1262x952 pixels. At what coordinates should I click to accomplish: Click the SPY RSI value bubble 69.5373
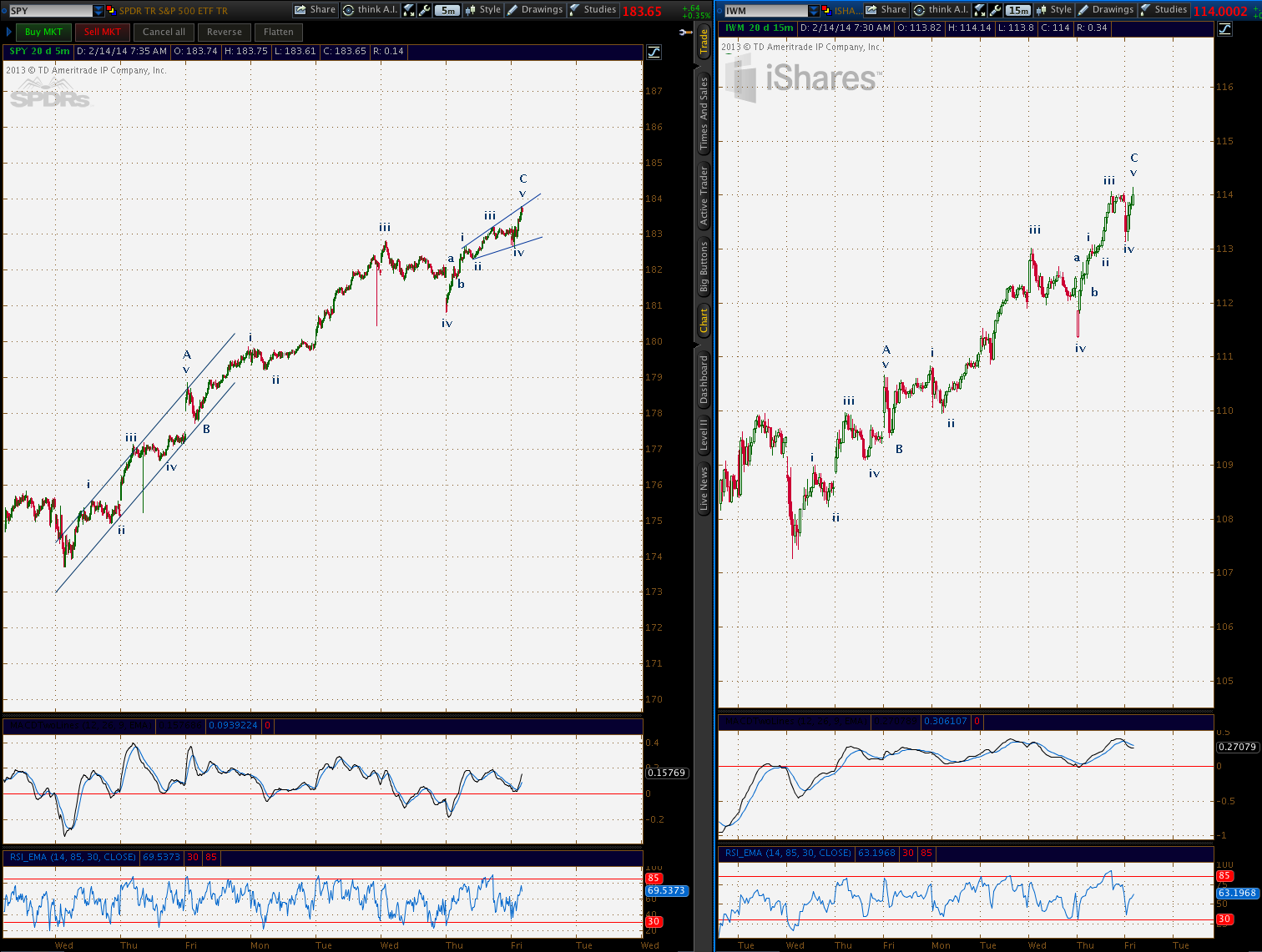coord(666,891)
